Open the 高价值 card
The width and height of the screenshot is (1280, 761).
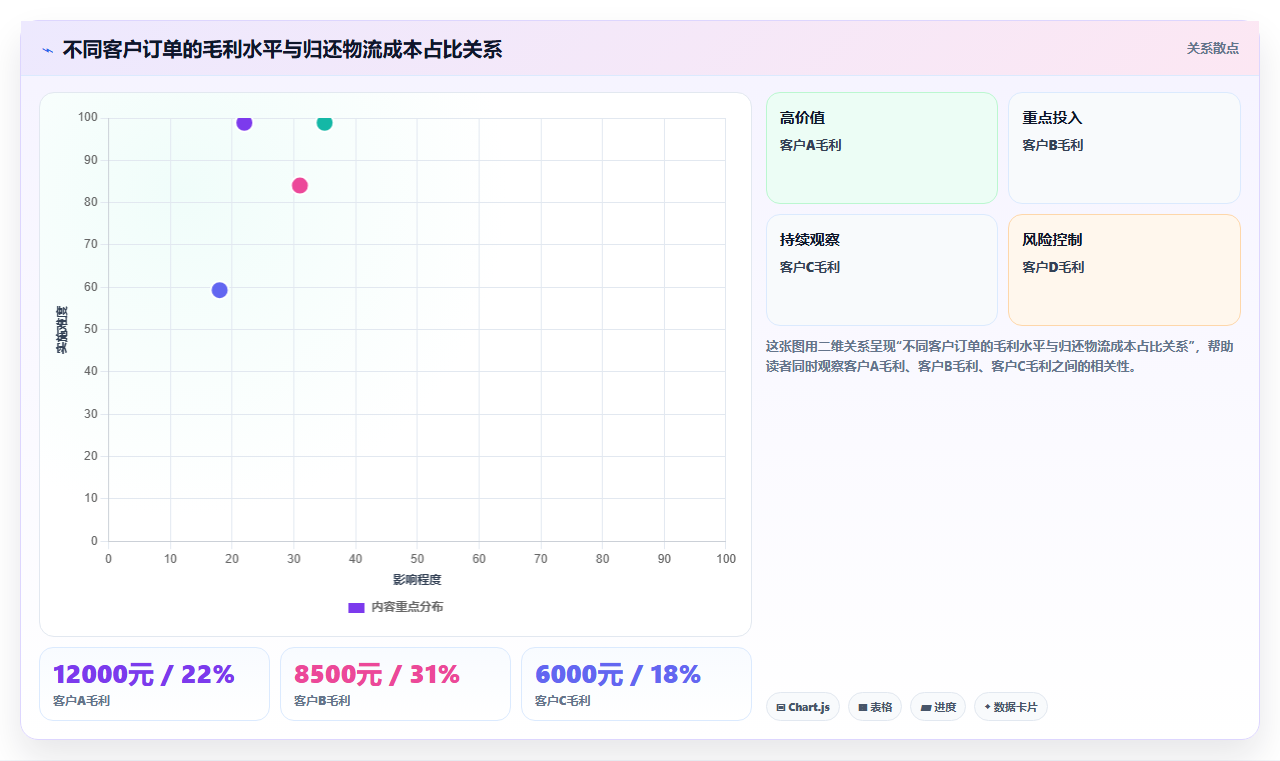coord(882,148)
